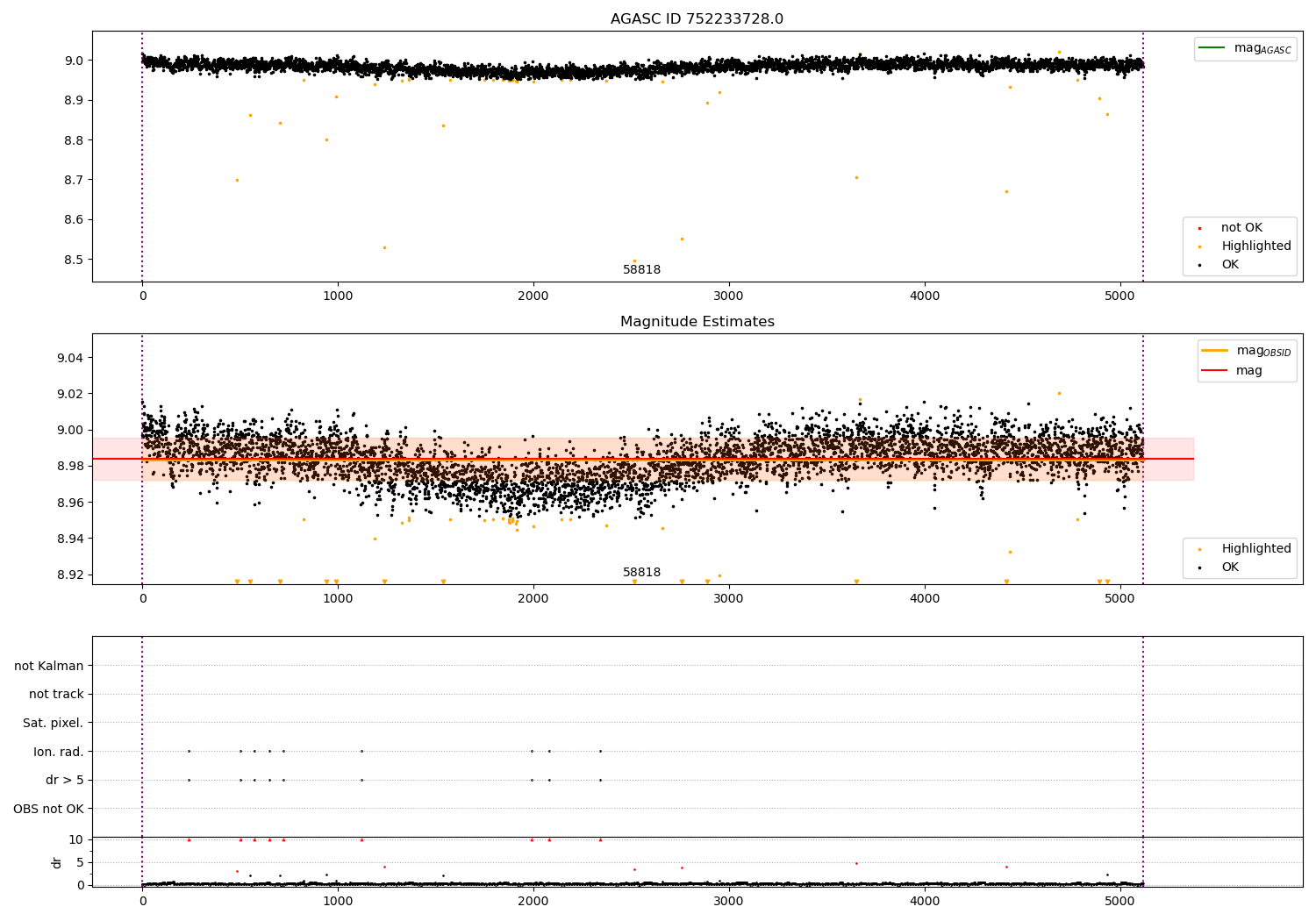Click the 10 tick label on the dr axis
The image size is (1316, 921).
click(76, 839)
